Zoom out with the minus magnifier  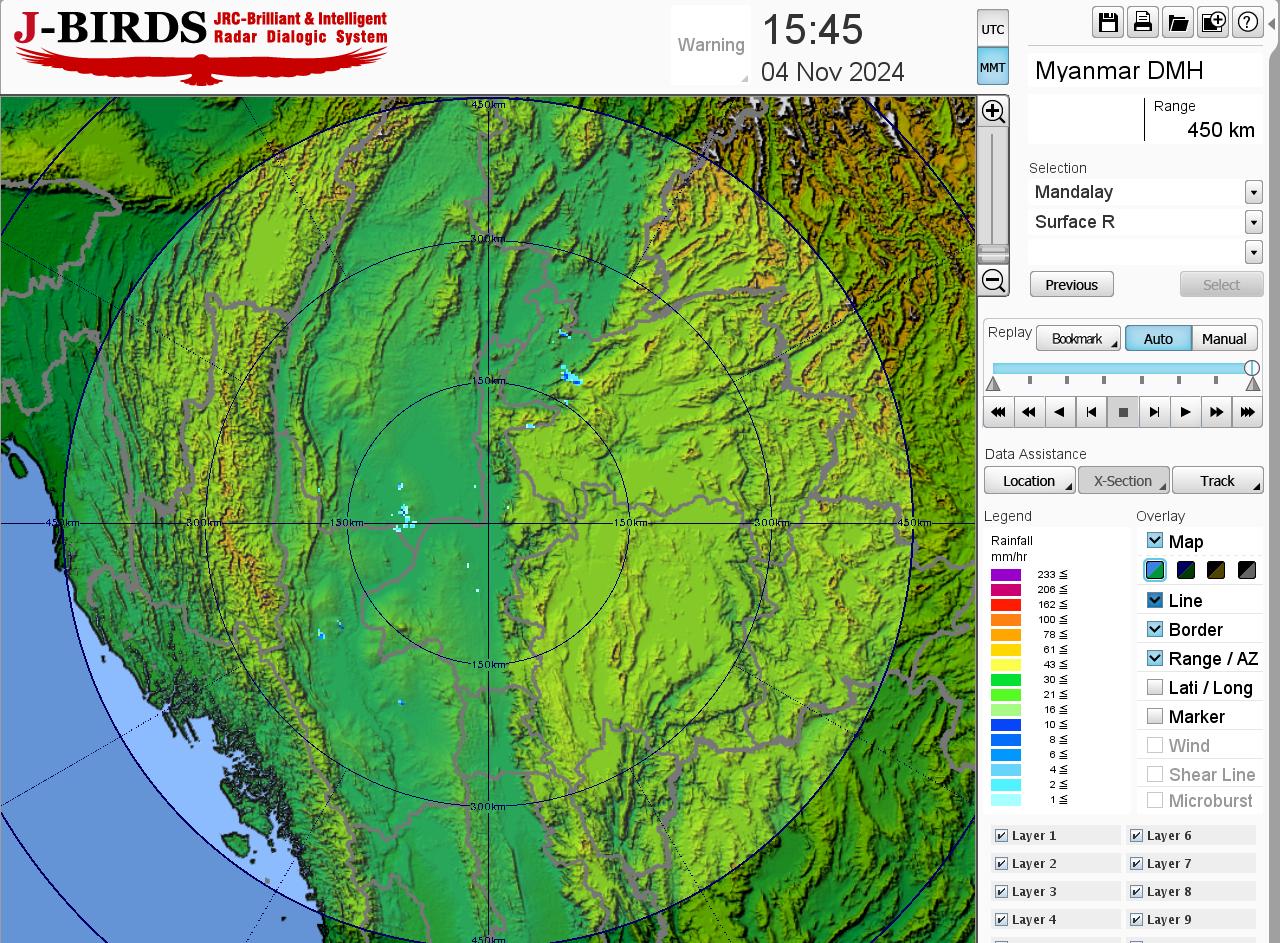pyautogui.click(x=993, y=280)
